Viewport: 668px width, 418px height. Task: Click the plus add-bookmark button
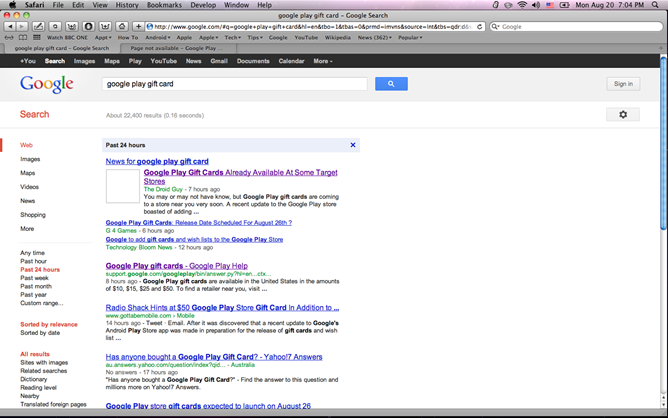[x=138, y=26]
